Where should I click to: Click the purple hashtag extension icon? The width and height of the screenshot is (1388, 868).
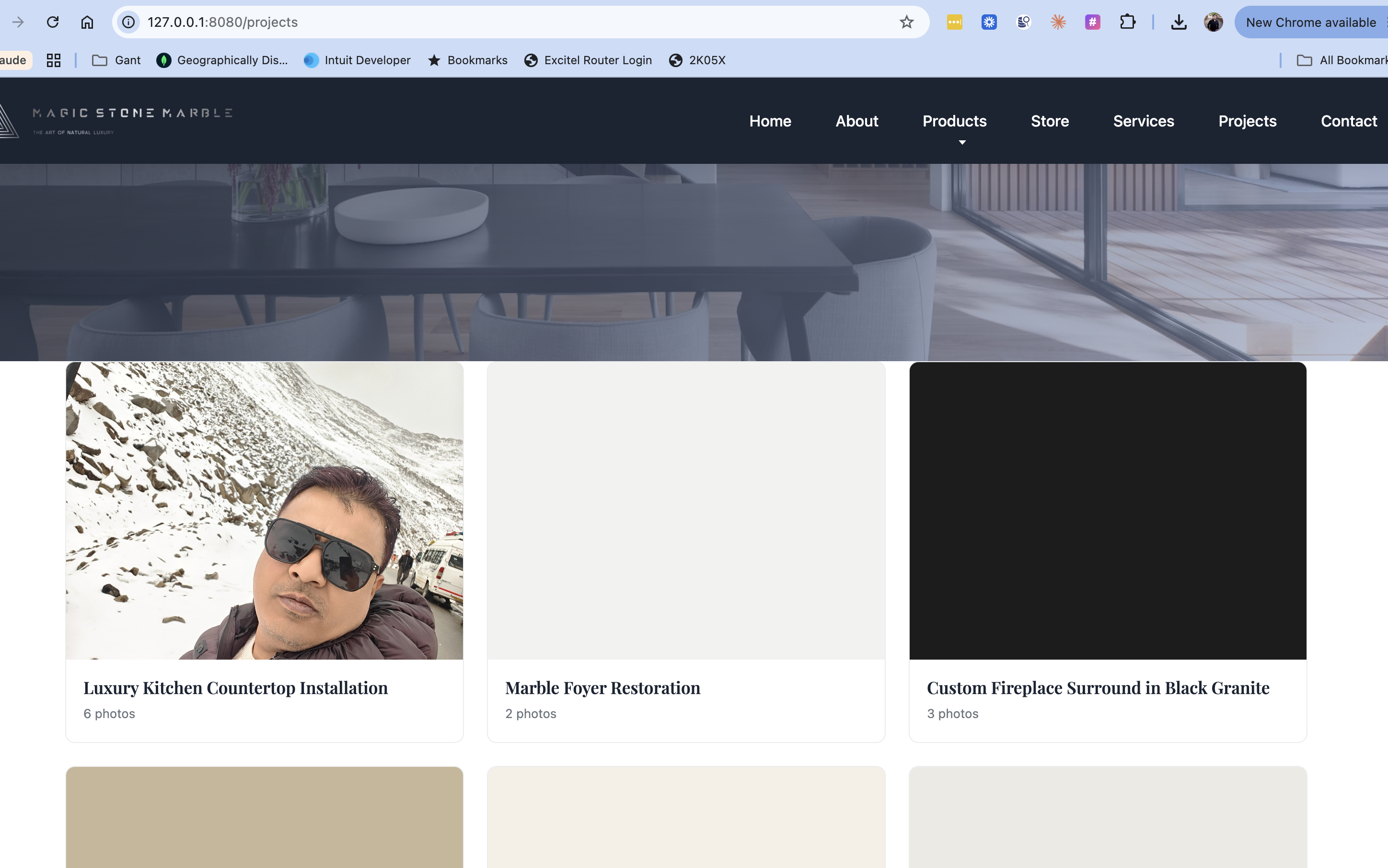(x=1092, y=23)
